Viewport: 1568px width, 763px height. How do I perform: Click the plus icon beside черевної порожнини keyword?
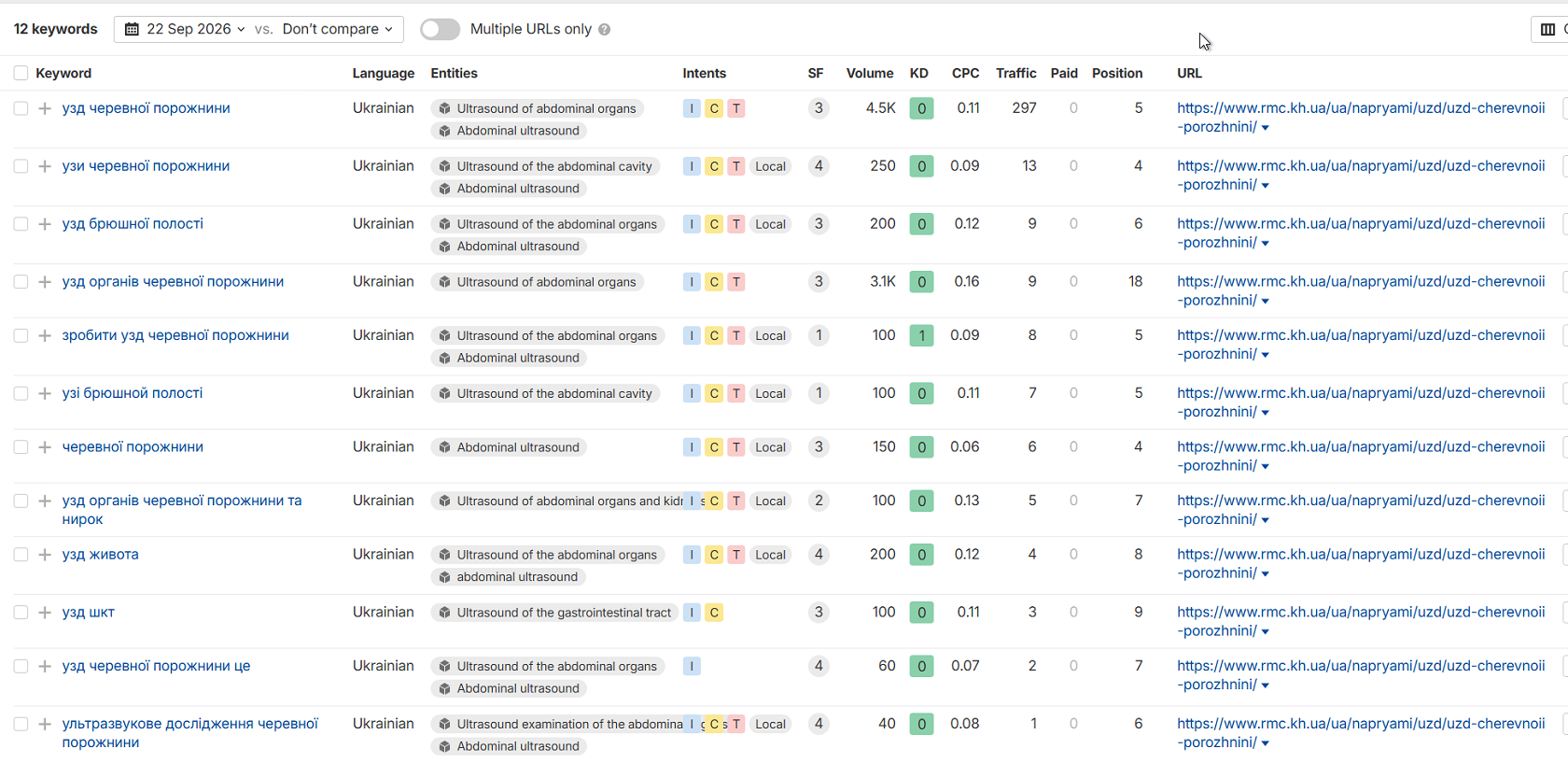[x=44, y=447]
